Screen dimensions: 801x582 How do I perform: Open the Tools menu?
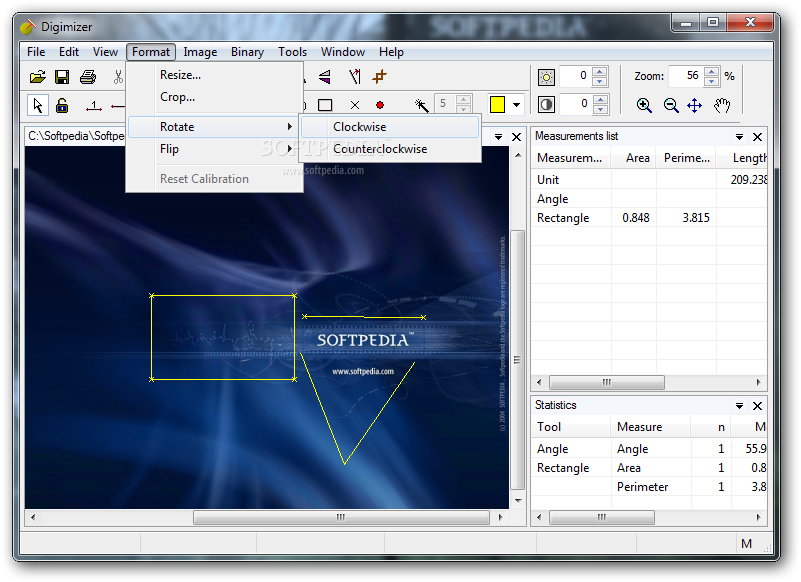pos(292,52)
